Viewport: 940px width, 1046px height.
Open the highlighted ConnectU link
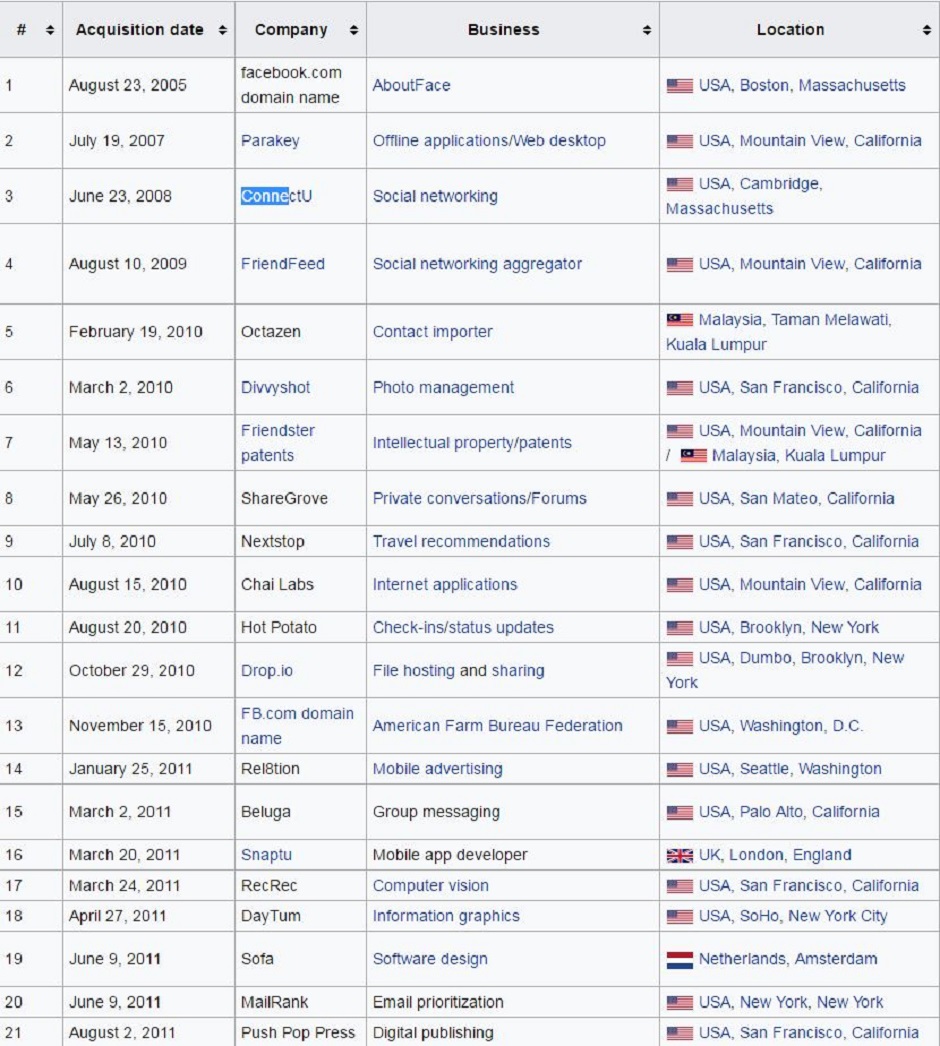276,196
